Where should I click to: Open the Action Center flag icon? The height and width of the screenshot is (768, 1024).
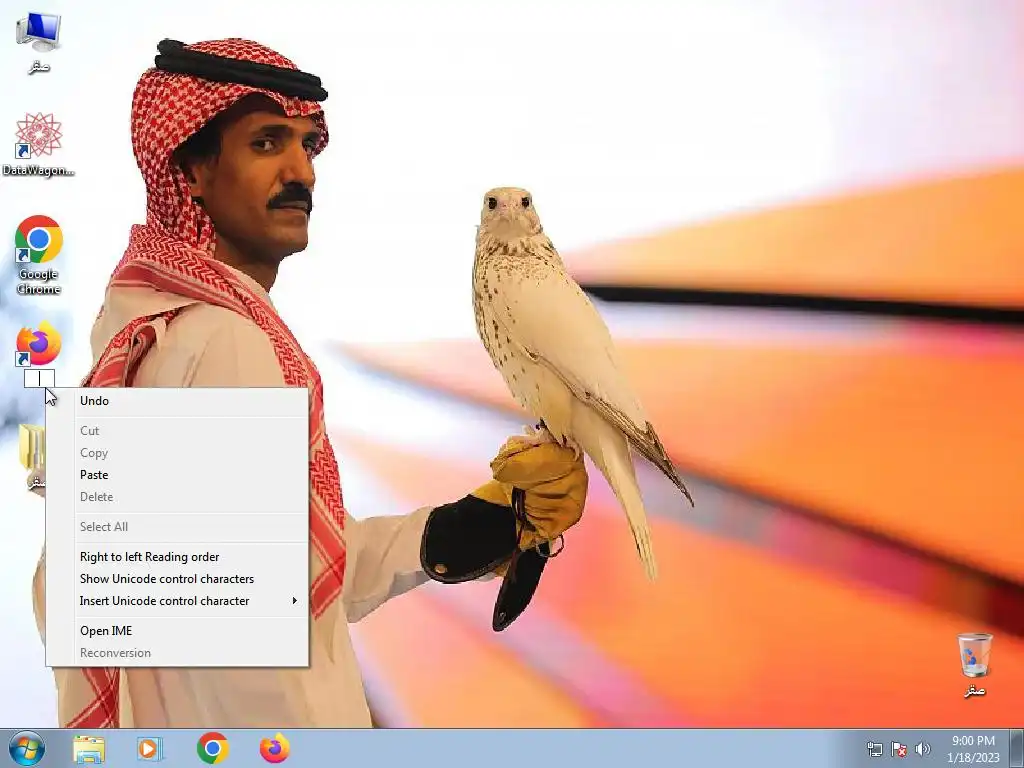click(x=899, y=749)
